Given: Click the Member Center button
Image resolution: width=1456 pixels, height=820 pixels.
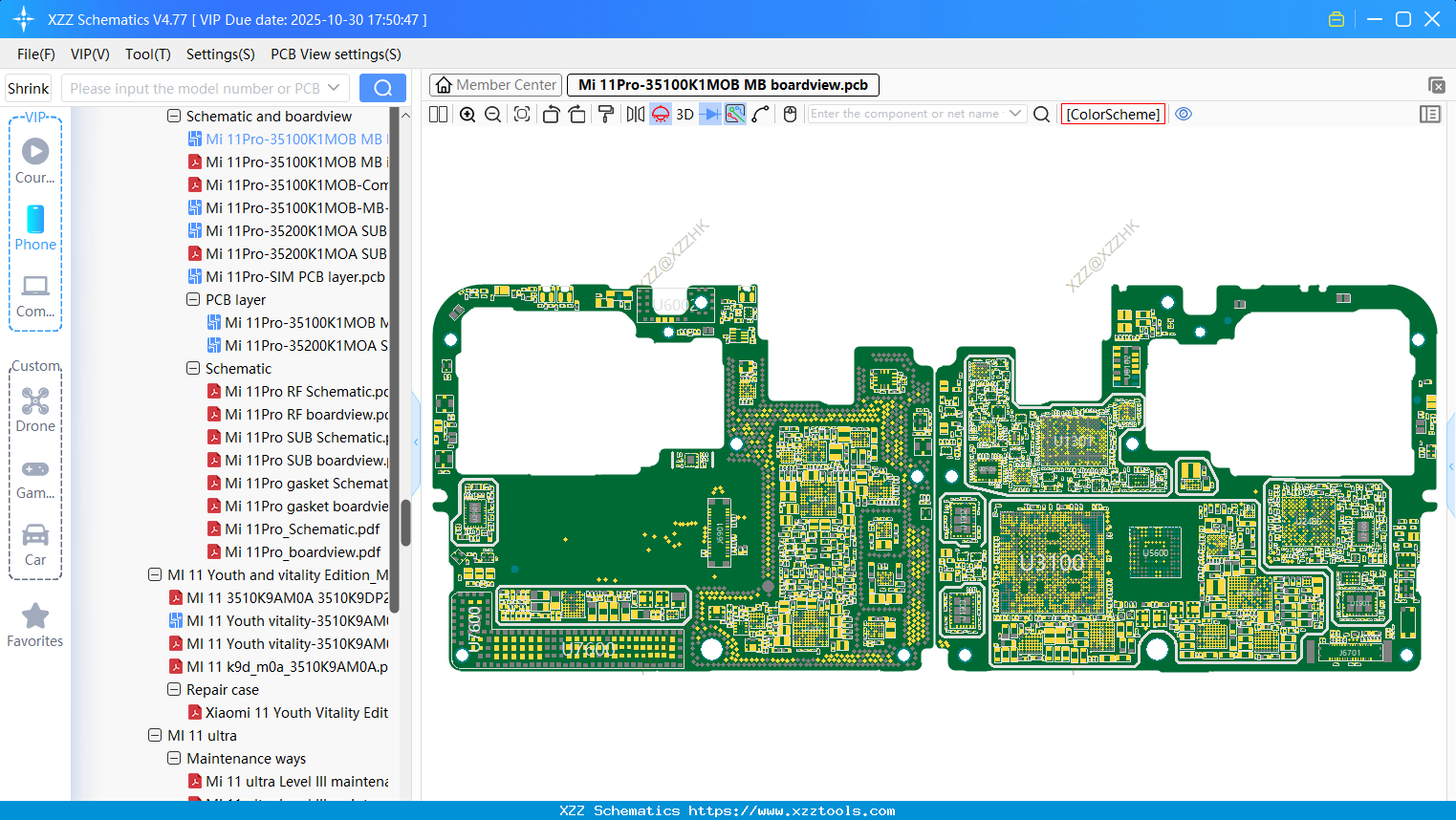Looking at the screenshot, I should 495,84.
